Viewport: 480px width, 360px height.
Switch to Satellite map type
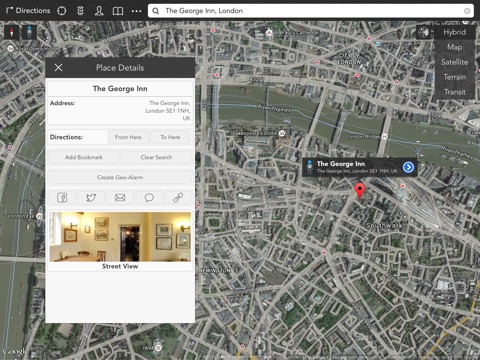coord(454,62)
